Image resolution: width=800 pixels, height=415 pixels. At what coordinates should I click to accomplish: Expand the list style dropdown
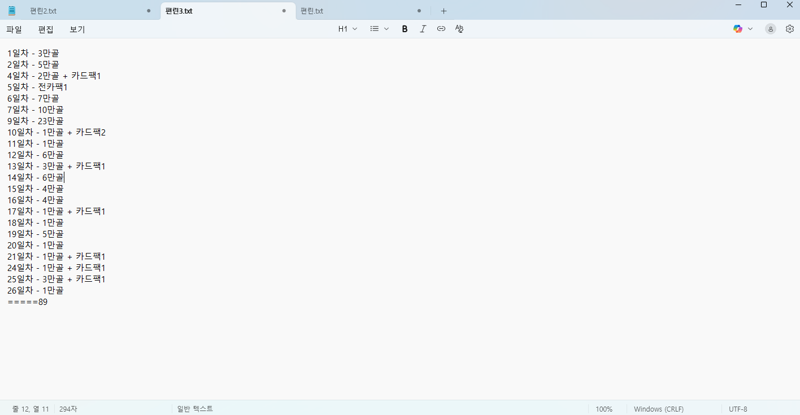pos(379,29)
